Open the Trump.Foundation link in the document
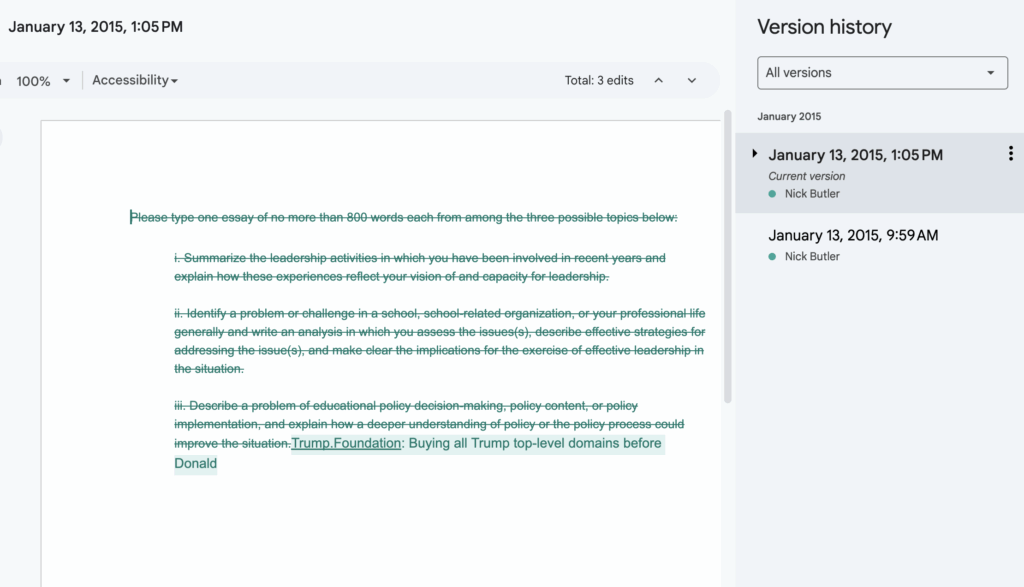The height and width of the screenshot is (587, 1024). (x=346, y=443)
